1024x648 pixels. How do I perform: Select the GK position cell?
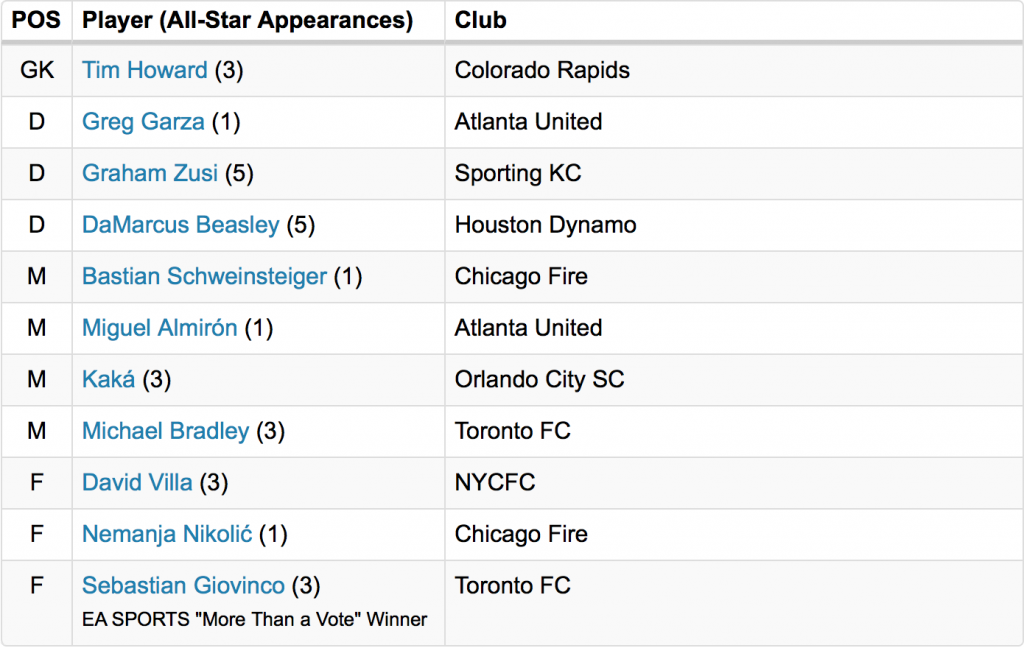pyautogui.click(x=37, y=71)
